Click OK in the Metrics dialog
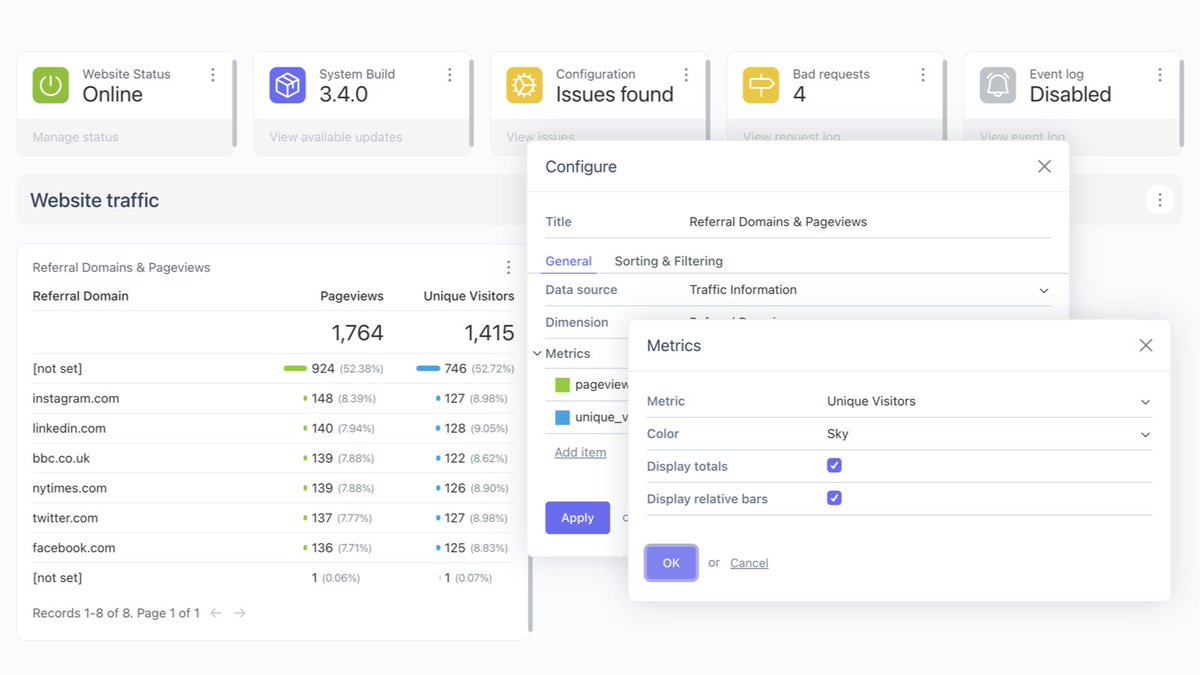Image resolution: width=1200 pixels, height=675 pixels. (x=671, y=563)
